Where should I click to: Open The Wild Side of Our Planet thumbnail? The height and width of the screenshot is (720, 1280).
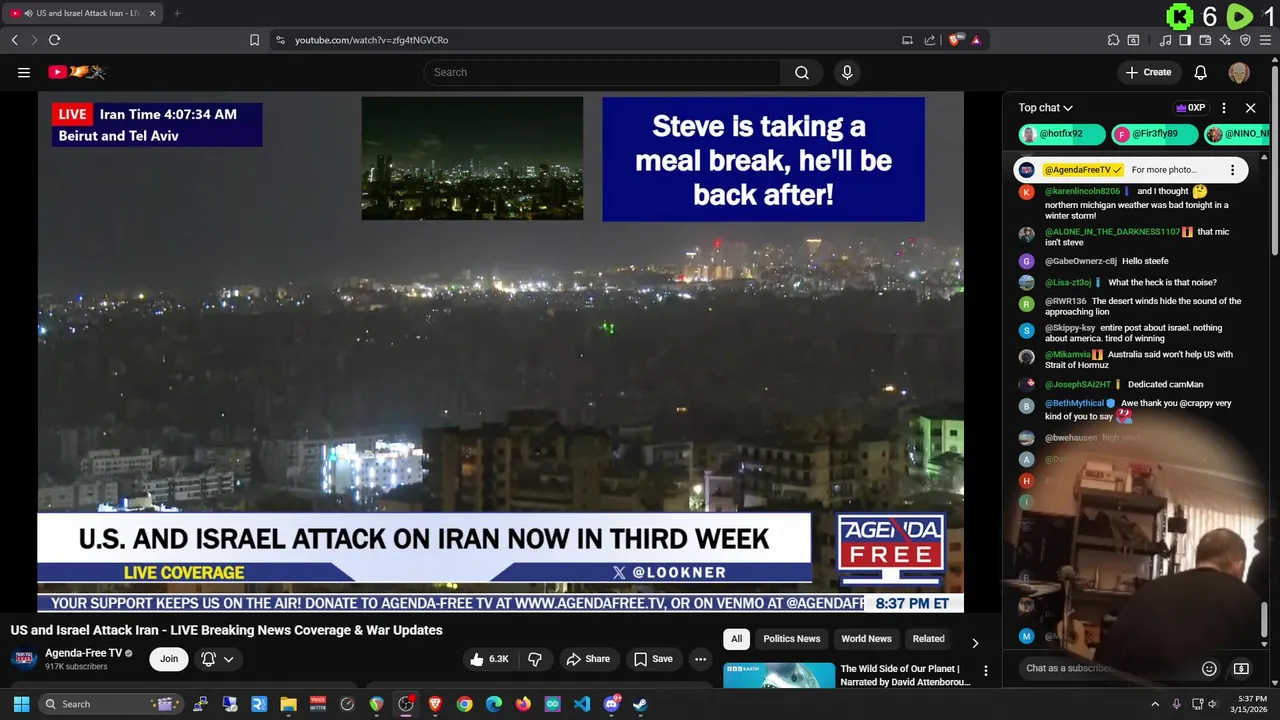[x=779, y=675]
